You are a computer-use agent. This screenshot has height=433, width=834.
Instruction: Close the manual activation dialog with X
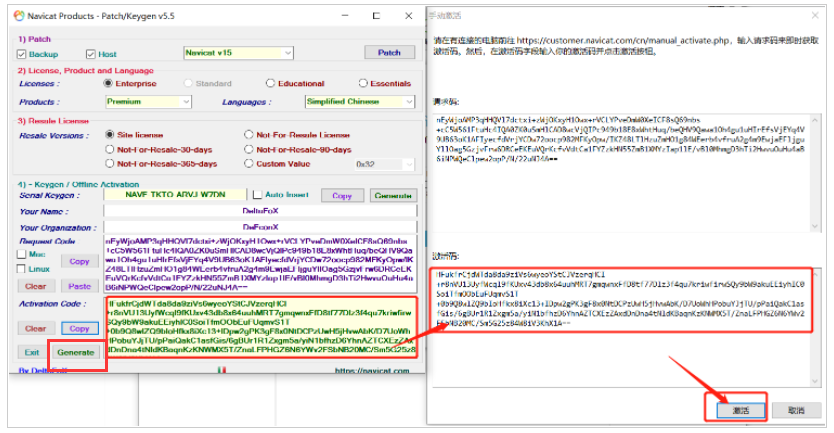[815, 15]
